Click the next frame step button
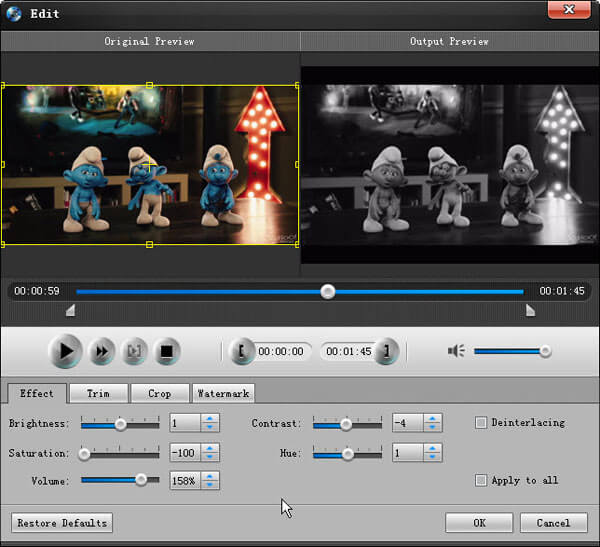Screen dimensions: 600x547 (134, 351)
